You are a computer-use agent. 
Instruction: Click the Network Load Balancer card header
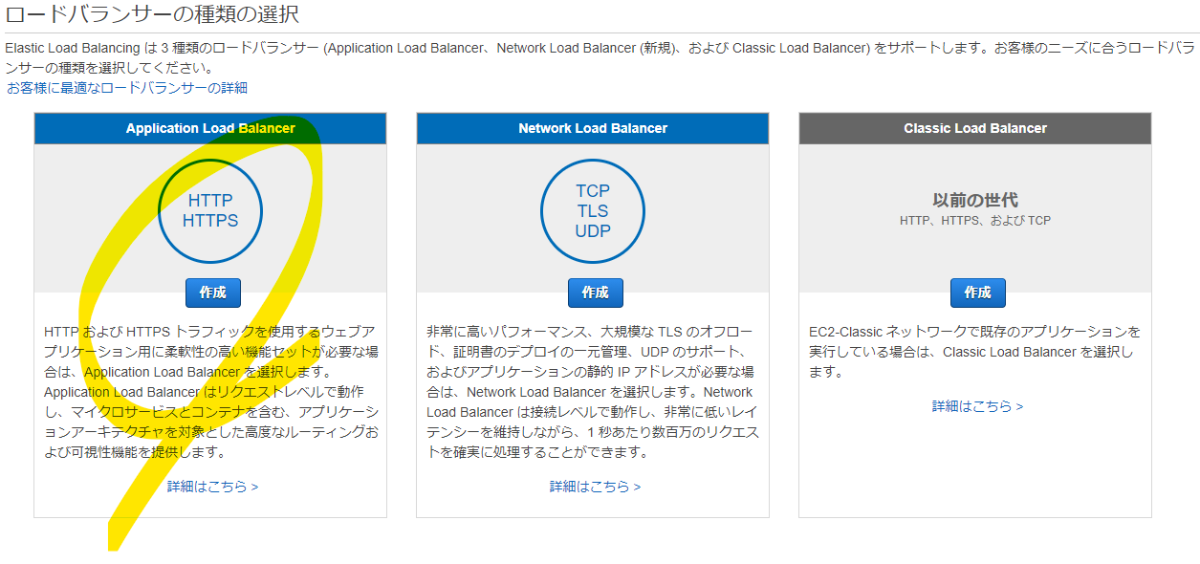pyautogui.click(x=593, y=128)
